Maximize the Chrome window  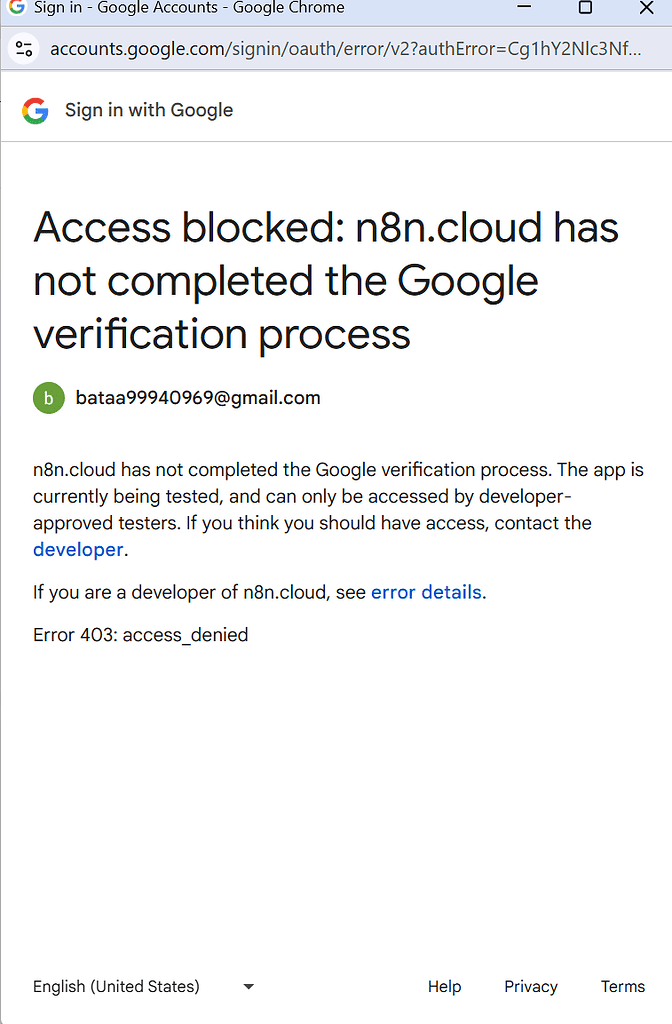click(585, 8)
